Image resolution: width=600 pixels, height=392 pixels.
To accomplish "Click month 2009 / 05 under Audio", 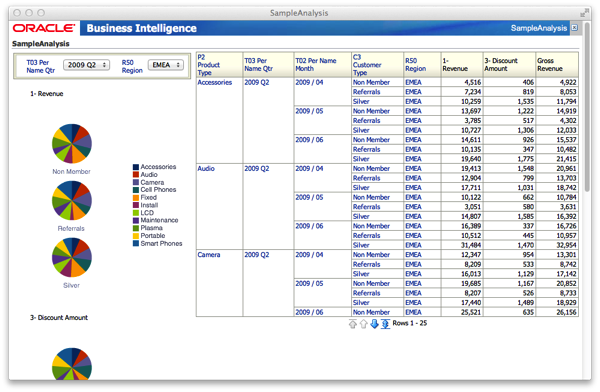I will (309, 197).
